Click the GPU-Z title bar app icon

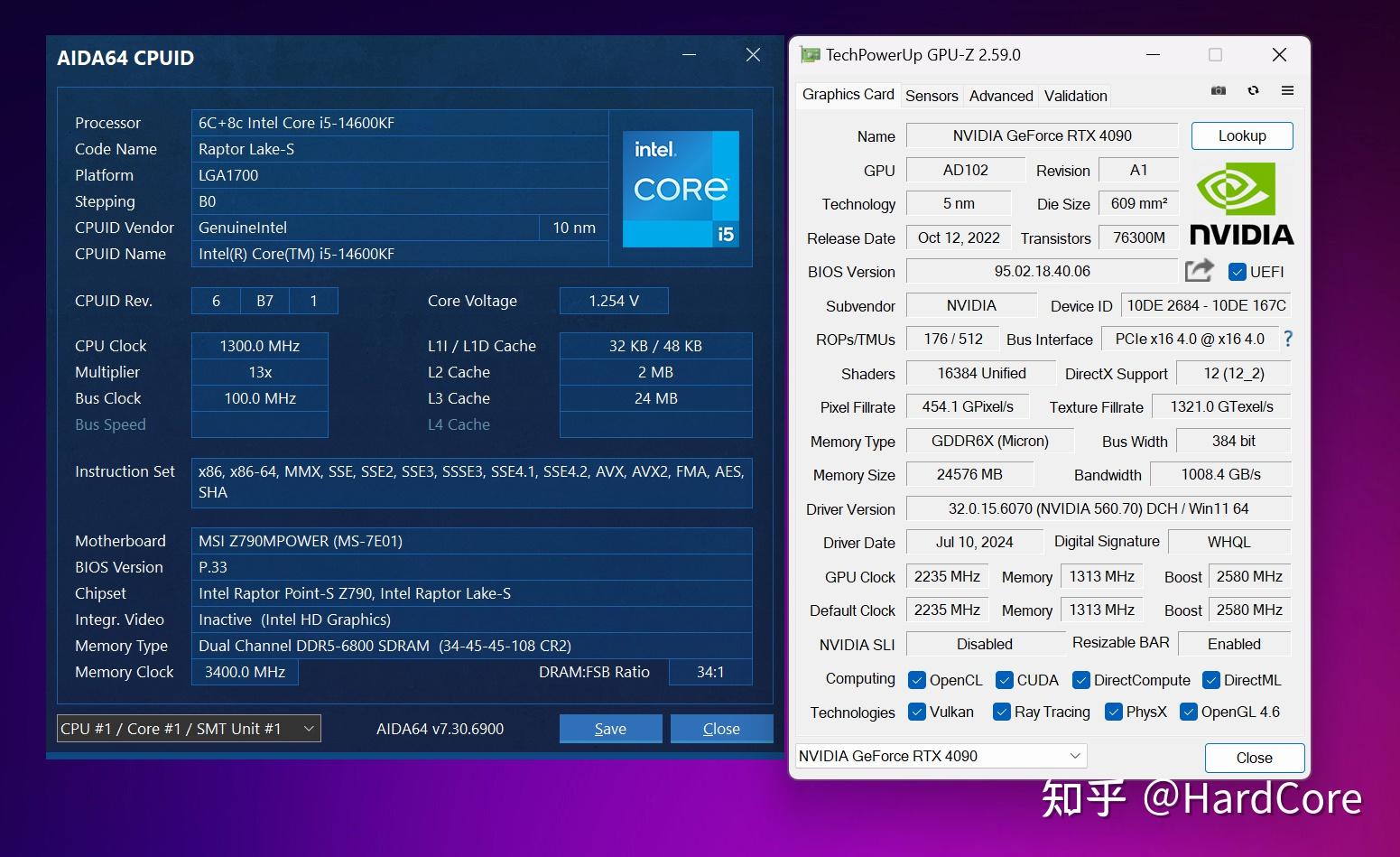(811, 55)
